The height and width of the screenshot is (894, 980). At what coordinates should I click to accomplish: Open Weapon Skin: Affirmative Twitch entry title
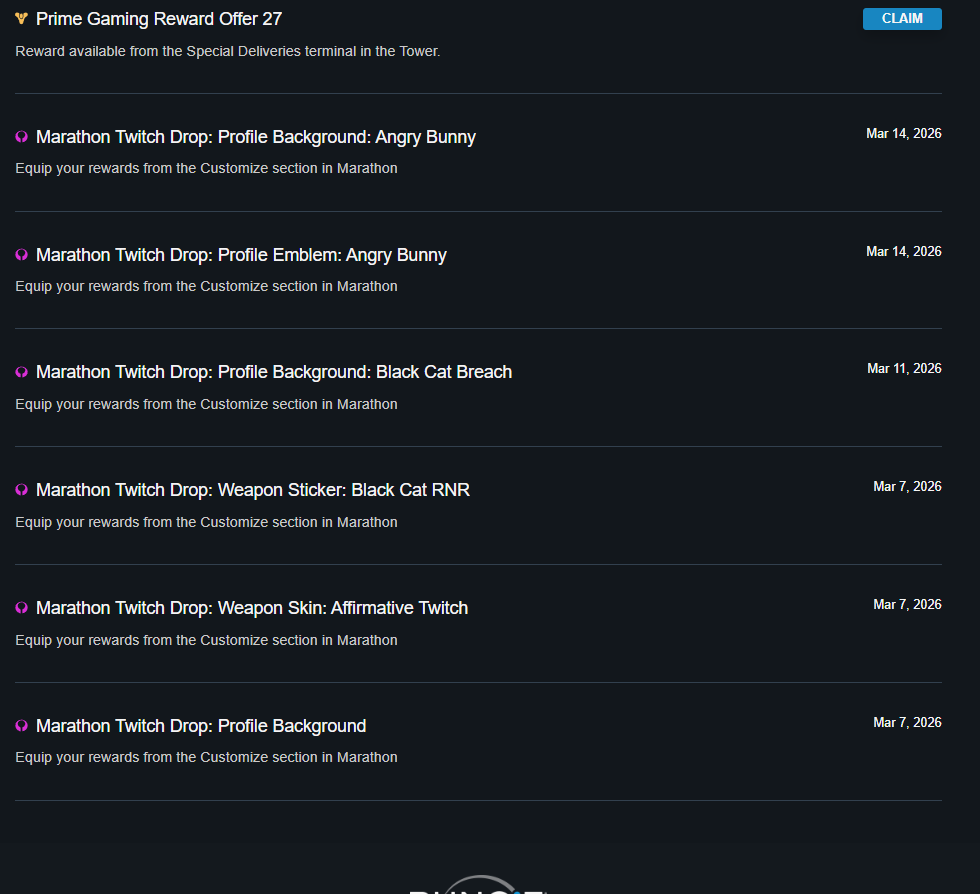pos(251,608)
